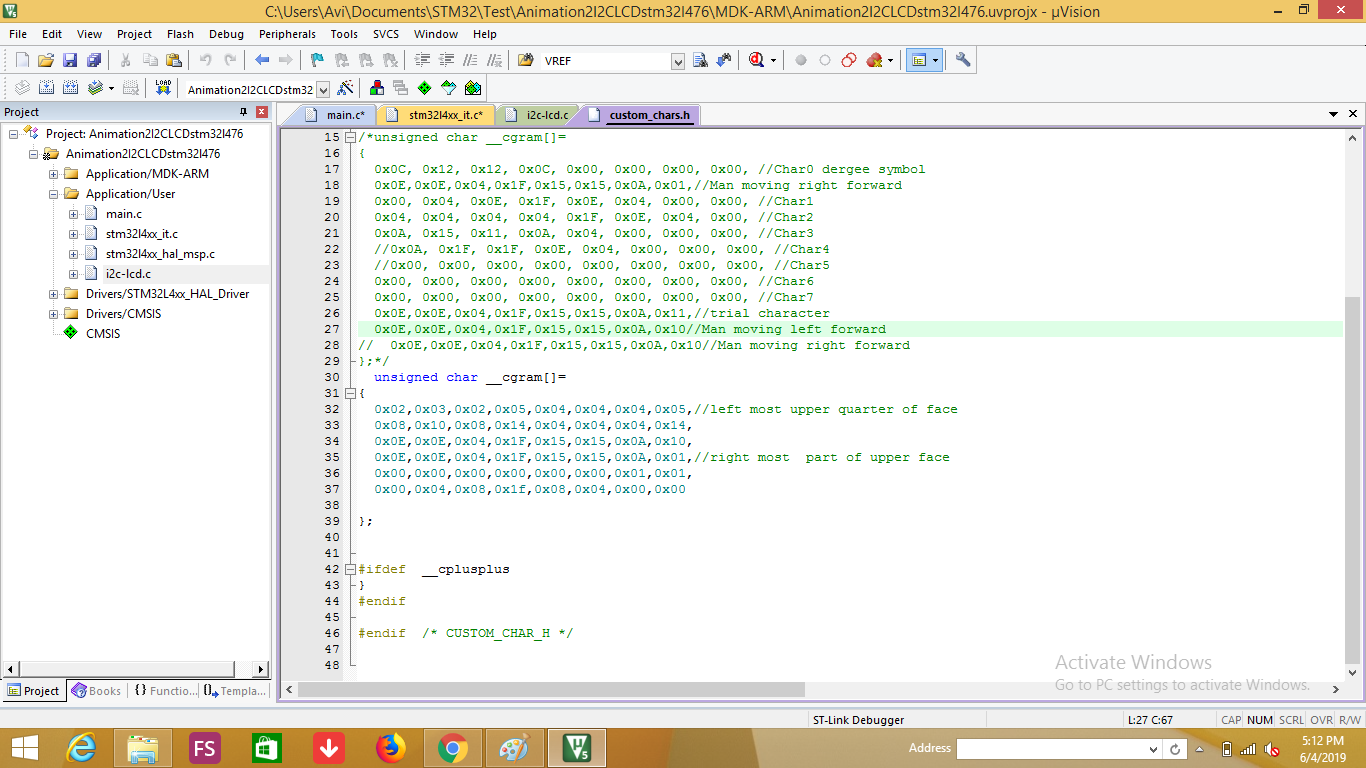Open Manage Run-Time Environment green diamond icon

425,88
